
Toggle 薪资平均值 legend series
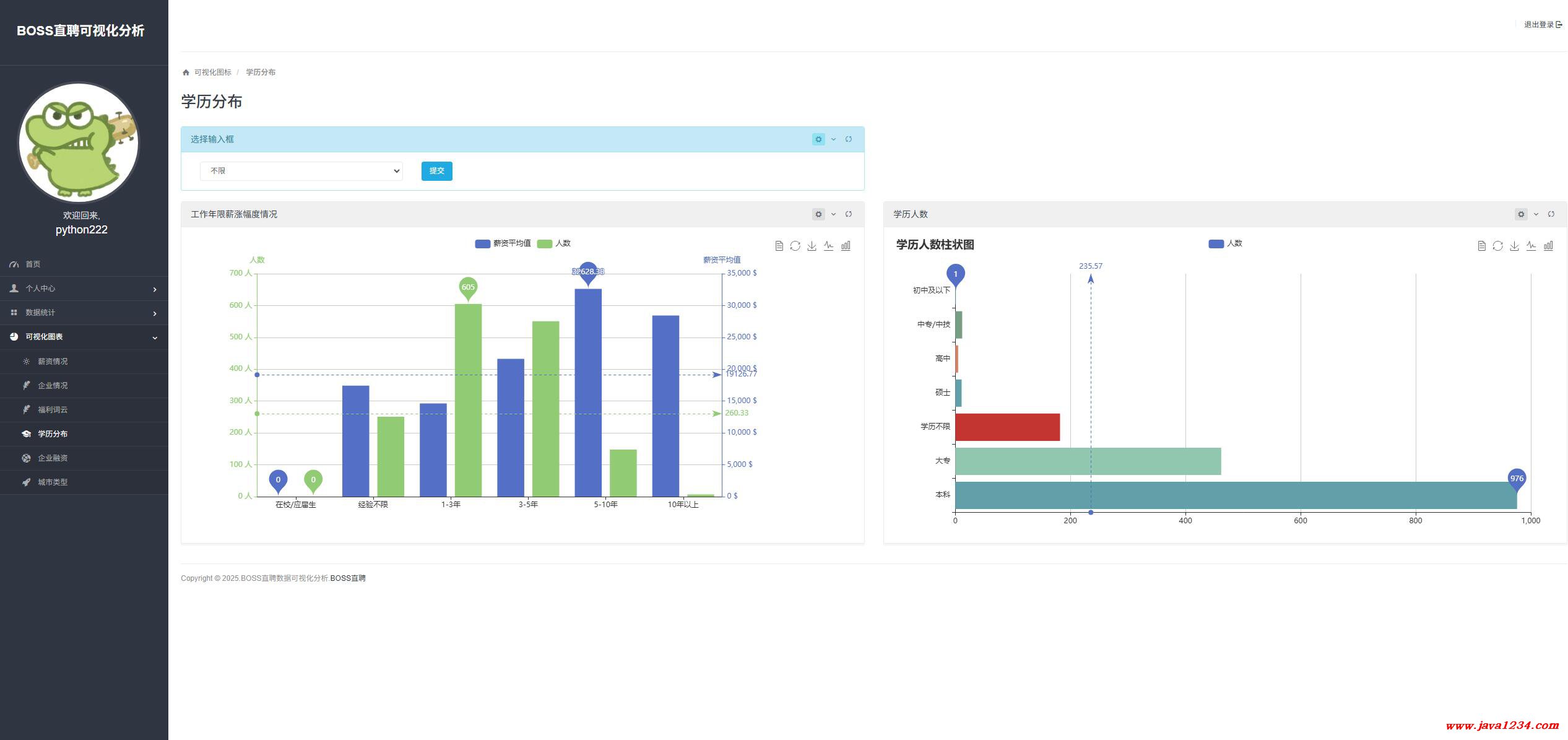[502, 243]
